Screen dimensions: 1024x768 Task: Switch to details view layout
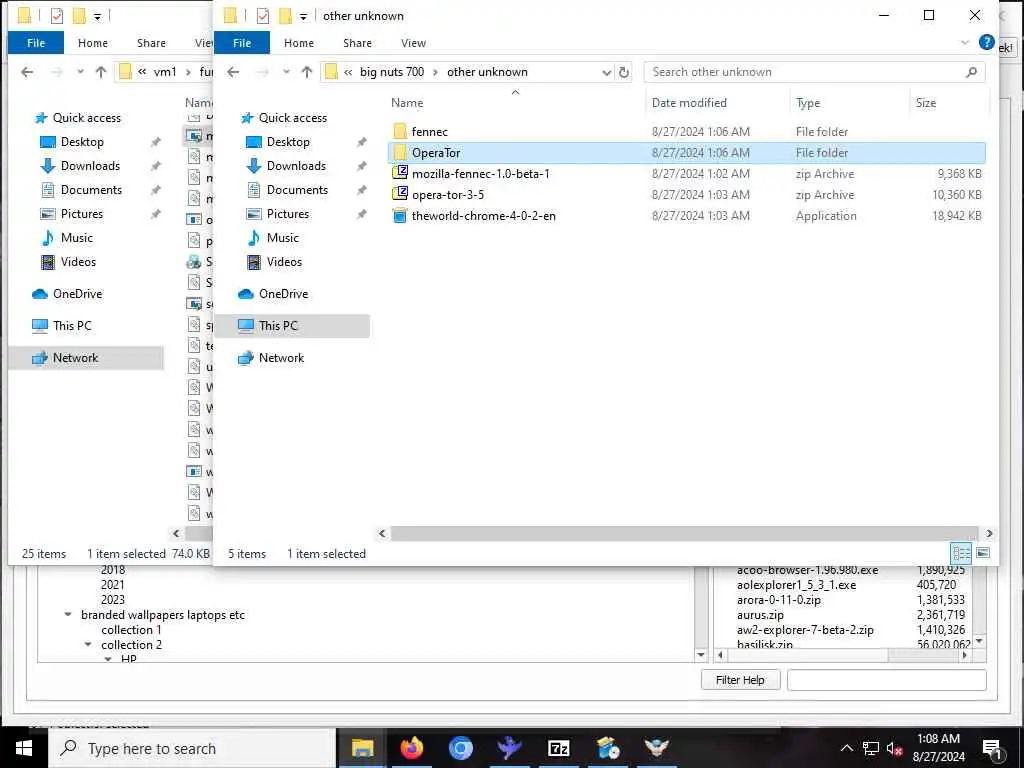point(961,553)
